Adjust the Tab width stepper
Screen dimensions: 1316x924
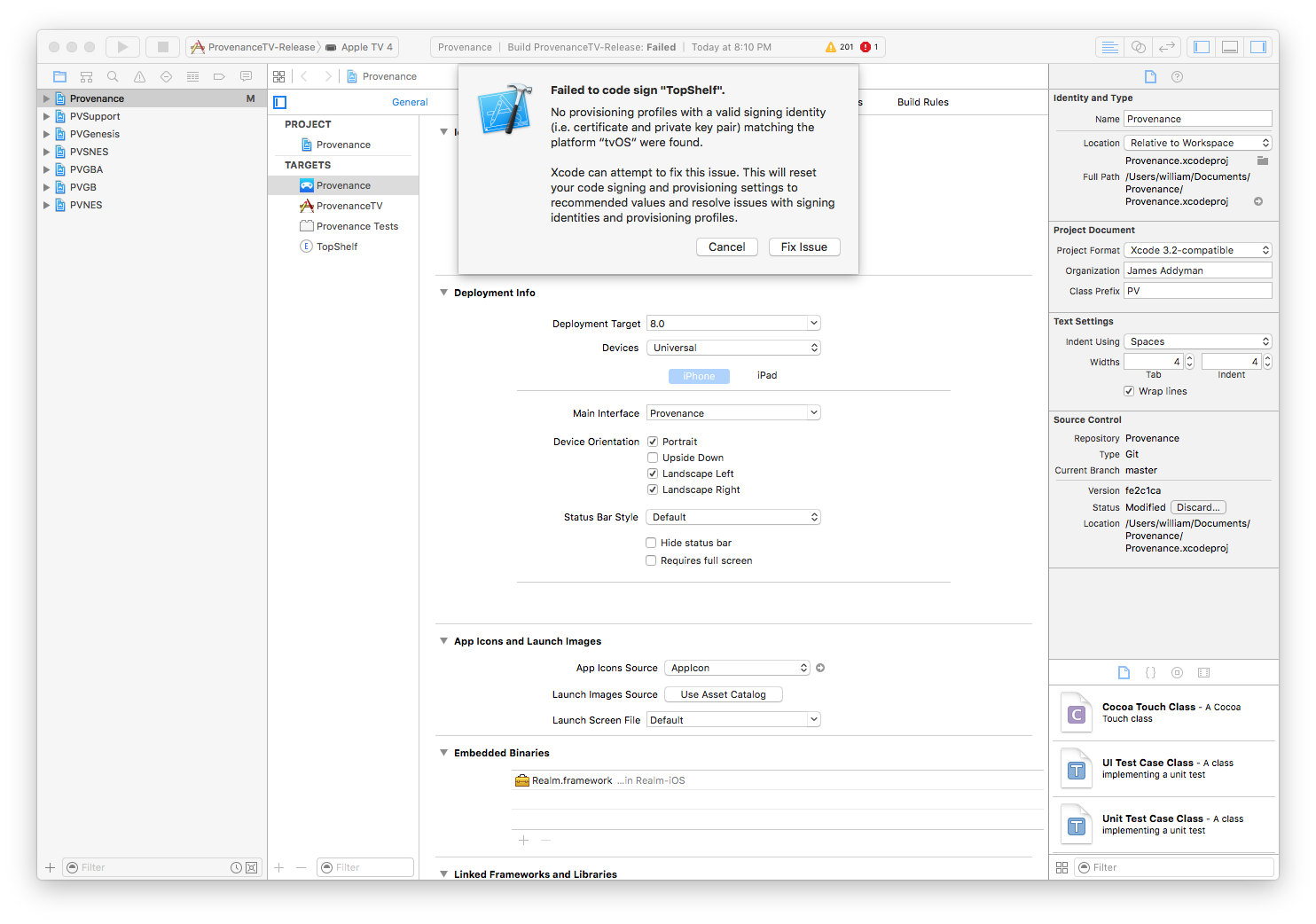click(x=1190, y=362)
